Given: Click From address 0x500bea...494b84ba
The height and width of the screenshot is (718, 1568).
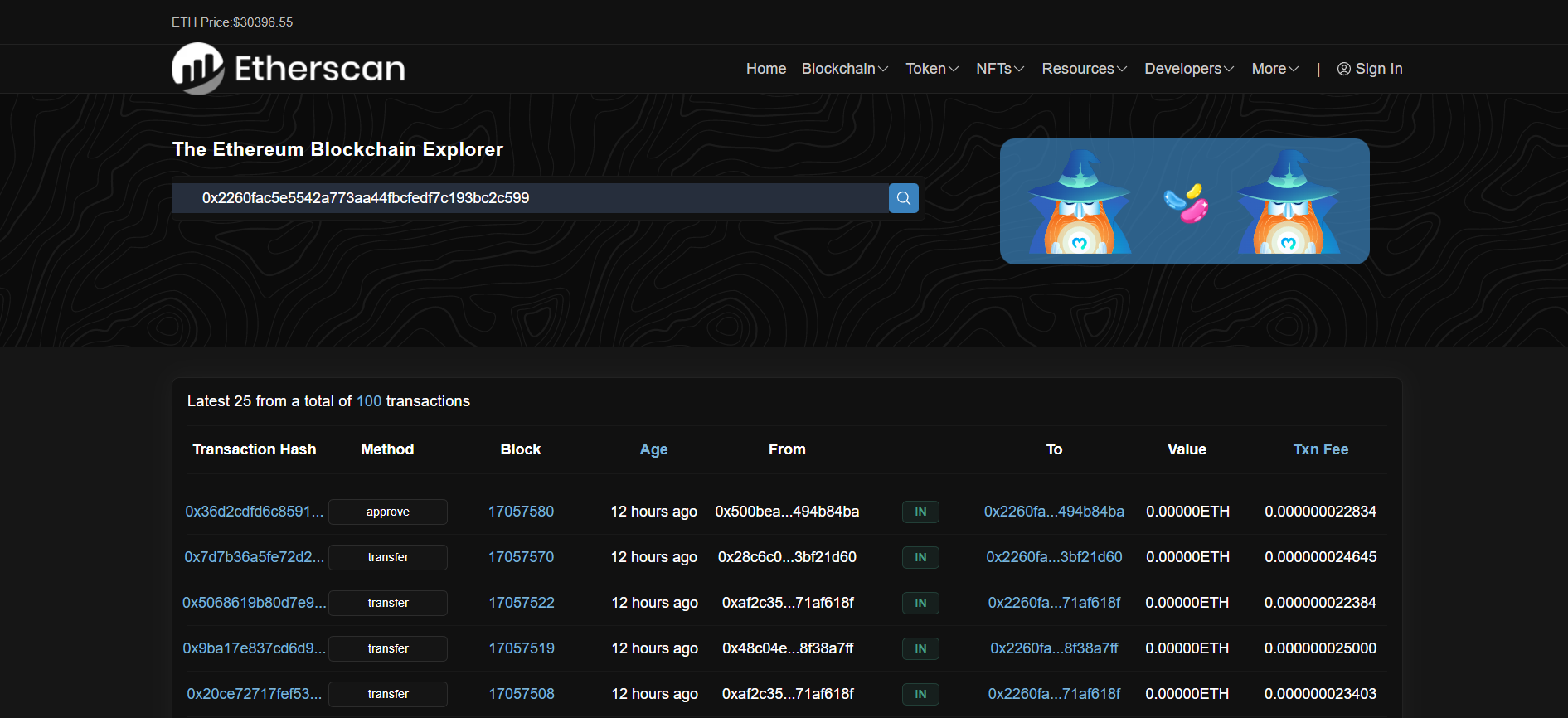Looking at the screenshot, I should tap(787, 512).
